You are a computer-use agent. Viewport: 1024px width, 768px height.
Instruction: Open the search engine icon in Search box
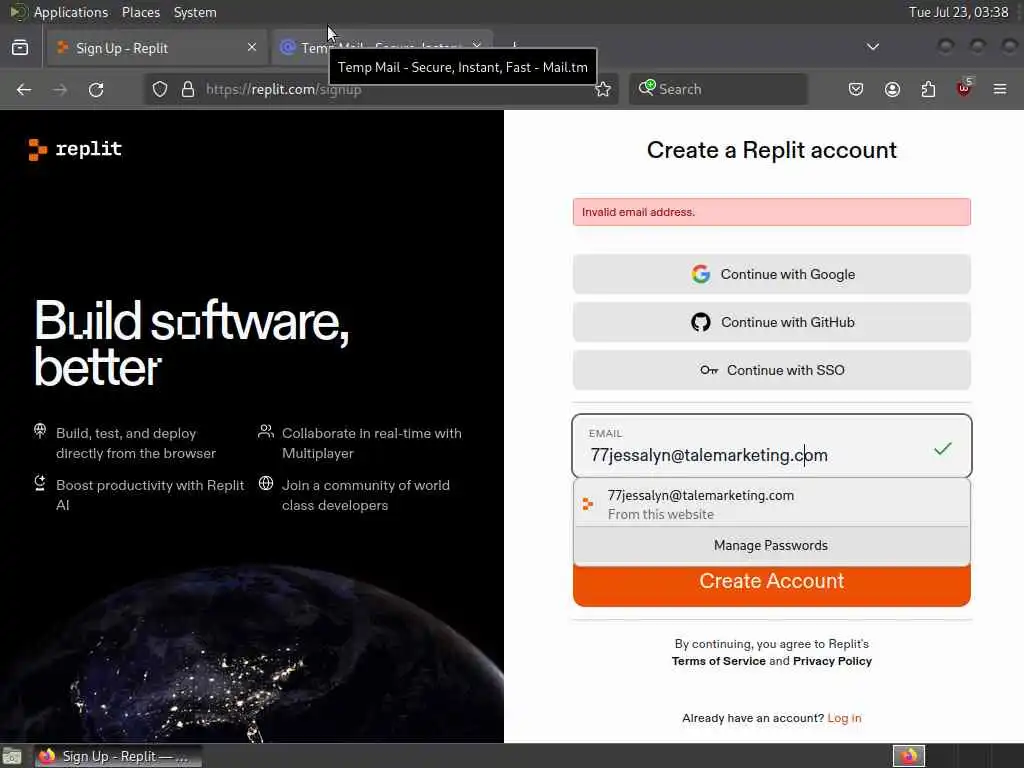pos(647,88)
